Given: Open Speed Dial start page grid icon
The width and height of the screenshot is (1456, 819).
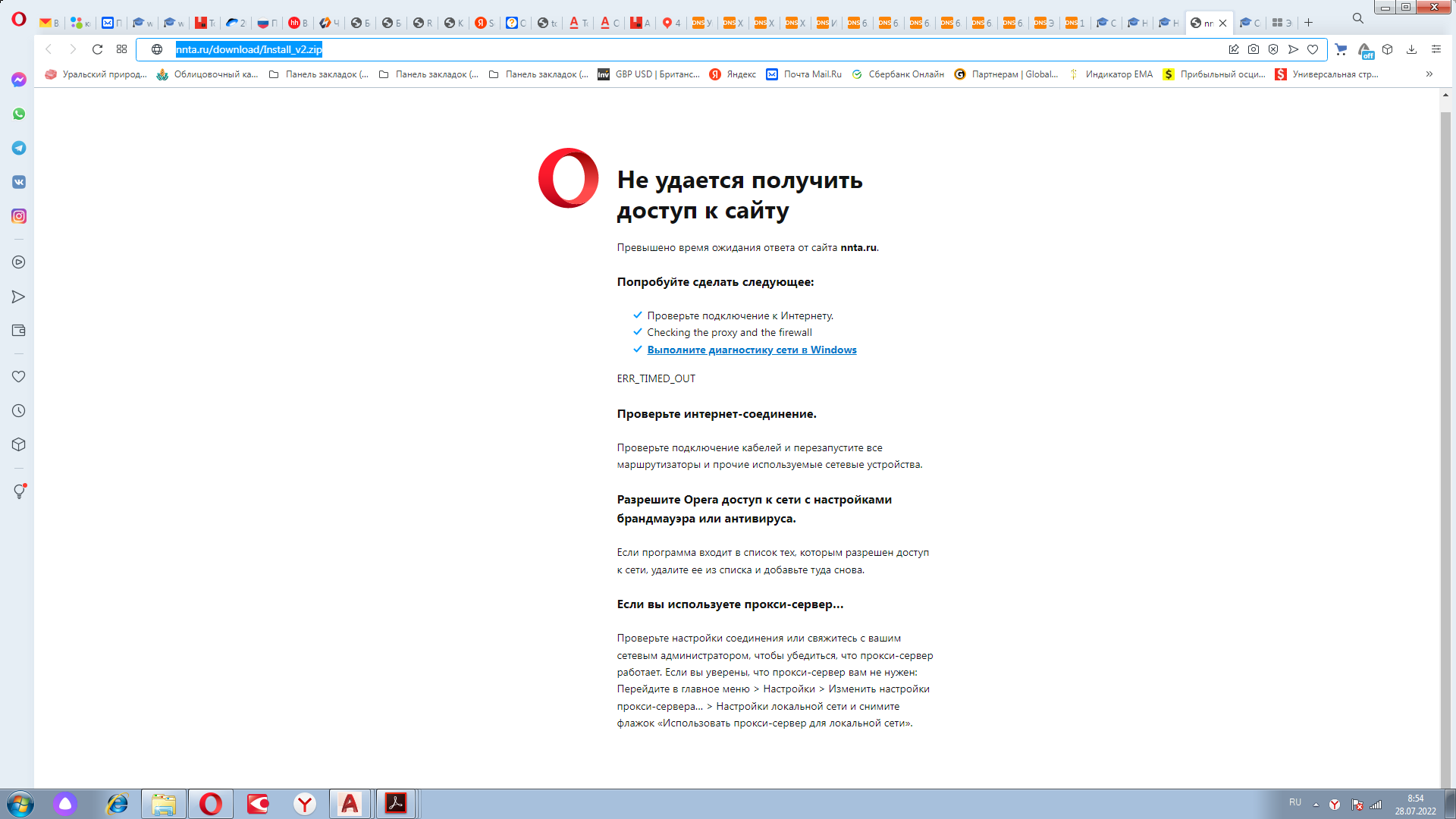Looking at the screenshot, I should coord(121,49).
